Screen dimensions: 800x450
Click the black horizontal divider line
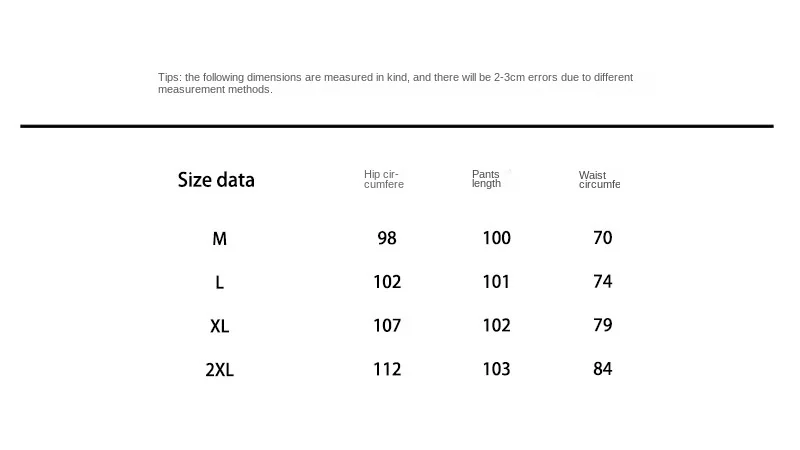point(397,126)
